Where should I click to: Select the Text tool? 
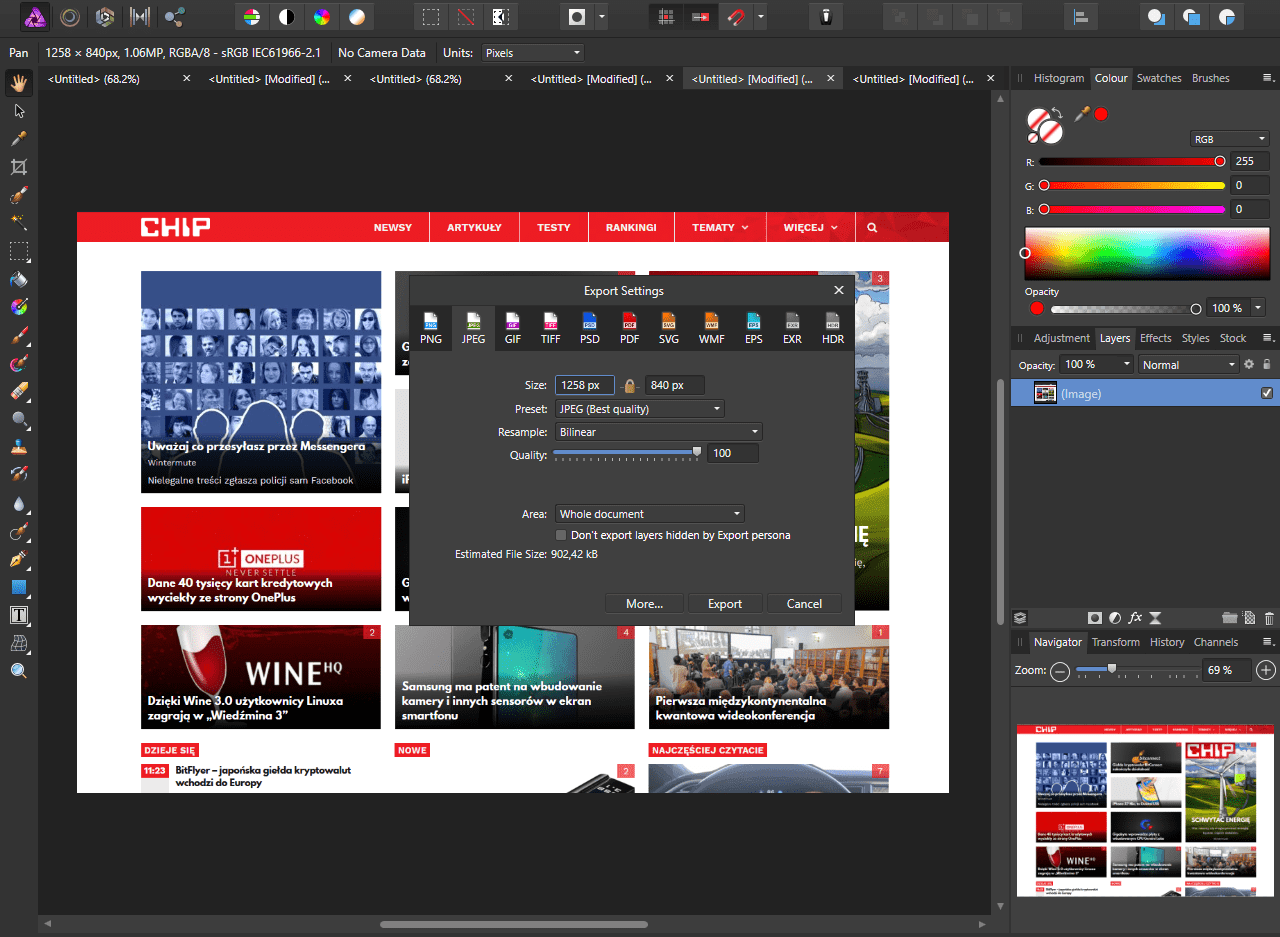pyautogui.click(x=18, y=615)
